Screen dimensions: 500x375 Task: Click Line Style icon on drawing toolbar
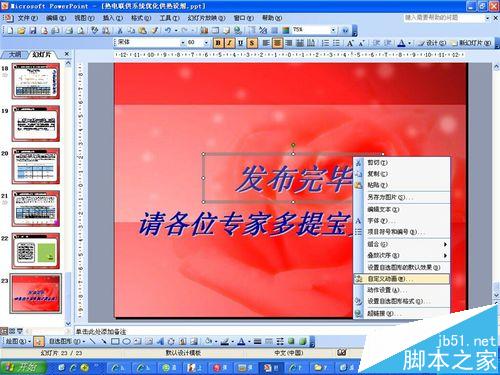click(x=257, y=341)
